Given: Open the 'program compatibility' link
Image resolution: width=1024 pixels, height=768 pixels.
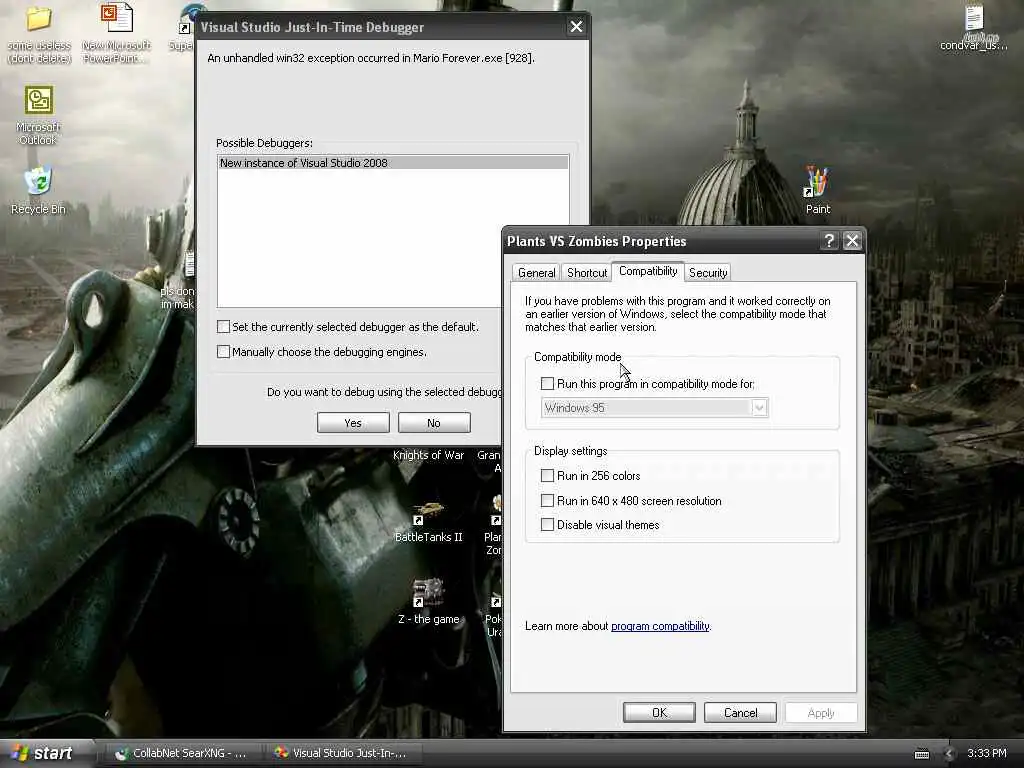Looking at the screenshot, I should (x=660, y=626).
